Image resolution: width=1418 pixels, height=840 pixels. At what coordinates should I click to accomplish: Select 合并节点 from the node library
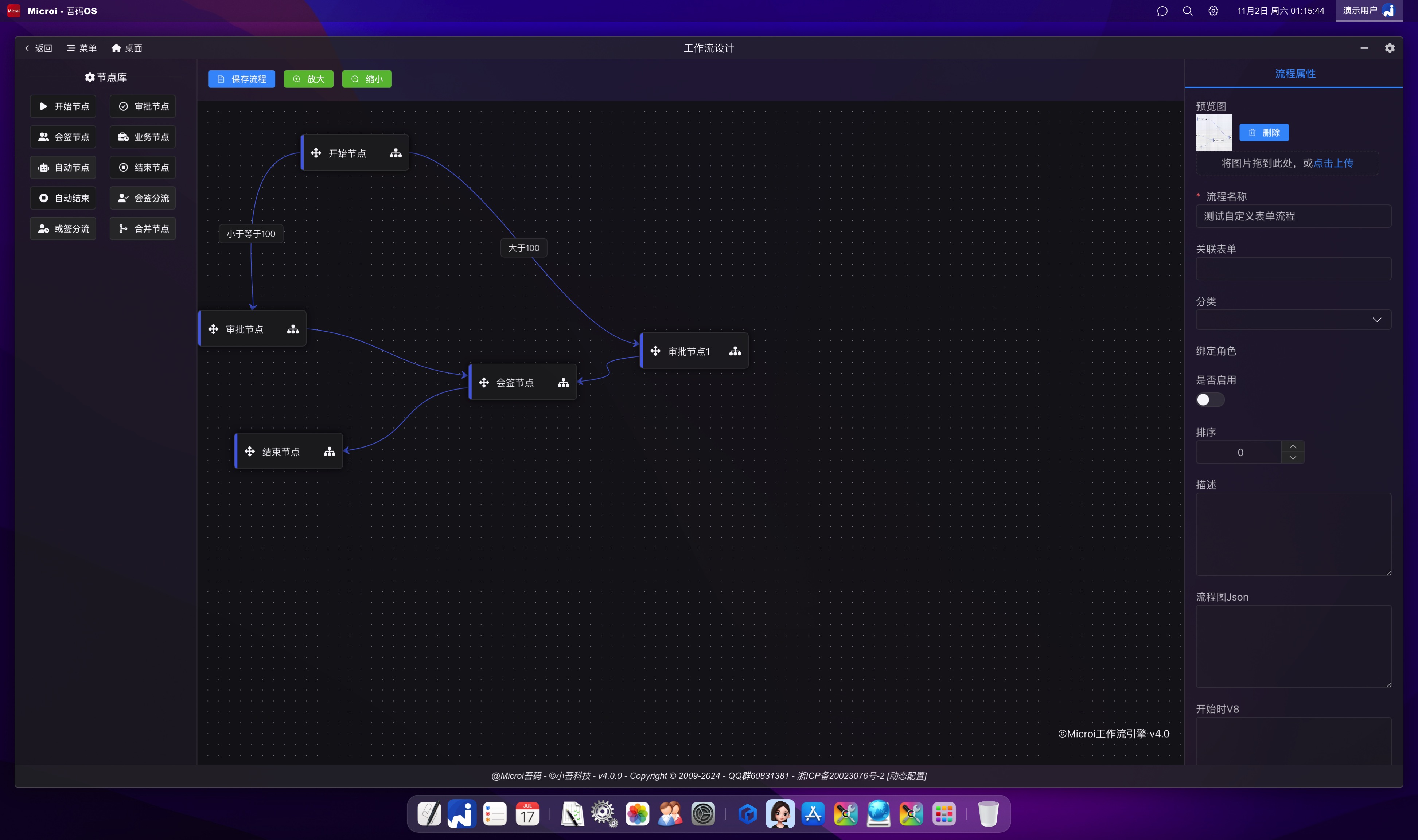143,229
